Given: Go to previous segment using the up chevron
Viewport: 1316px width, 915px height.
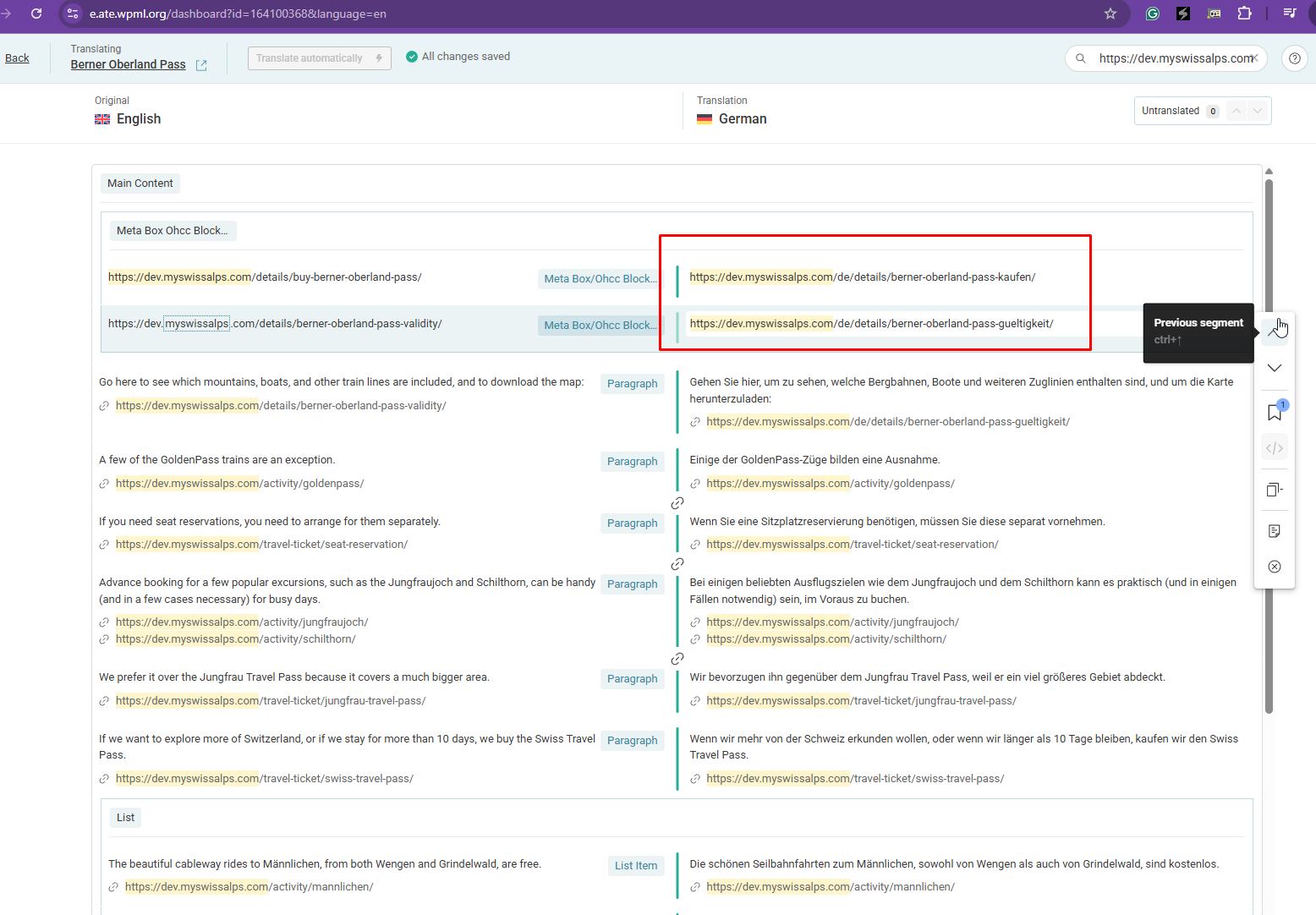Looking at the screenshot, I should (x=1274, y=331).
